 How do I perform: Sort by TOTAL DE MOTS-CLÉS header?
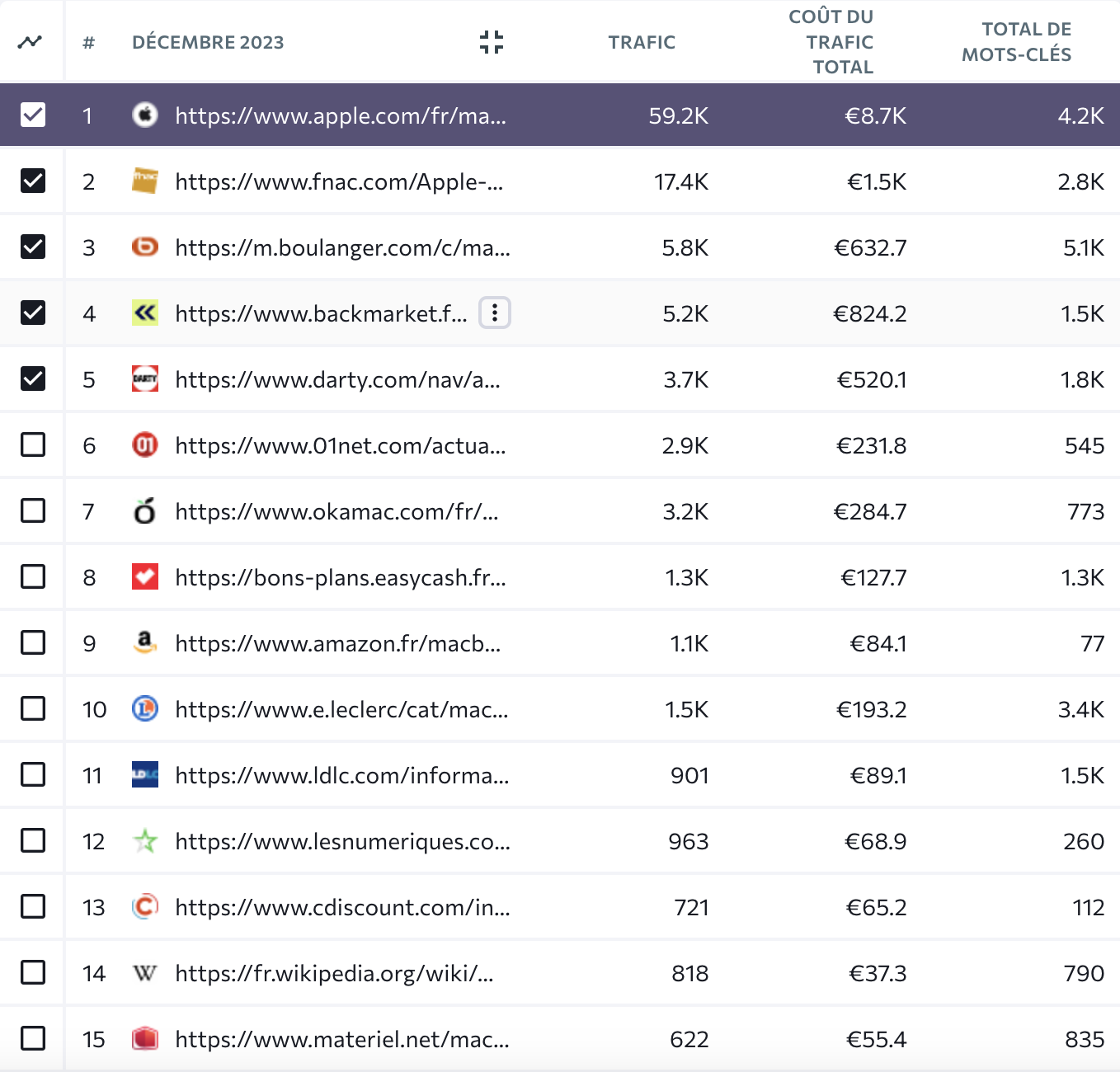tap(1016, 42)
